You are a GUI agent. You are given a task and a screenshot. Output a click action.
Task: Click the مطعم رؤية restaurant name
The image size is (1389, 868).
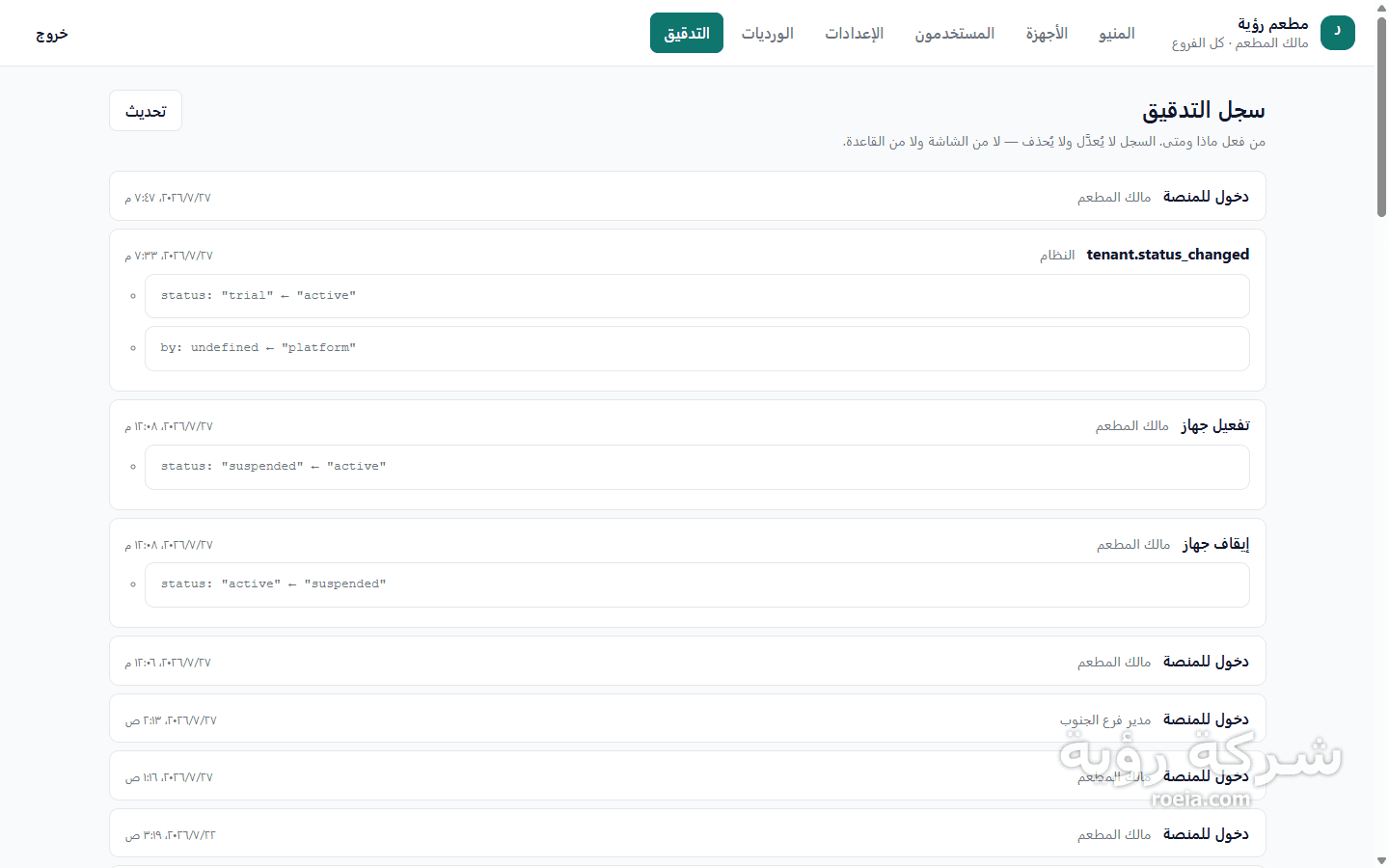point(1273,24)
